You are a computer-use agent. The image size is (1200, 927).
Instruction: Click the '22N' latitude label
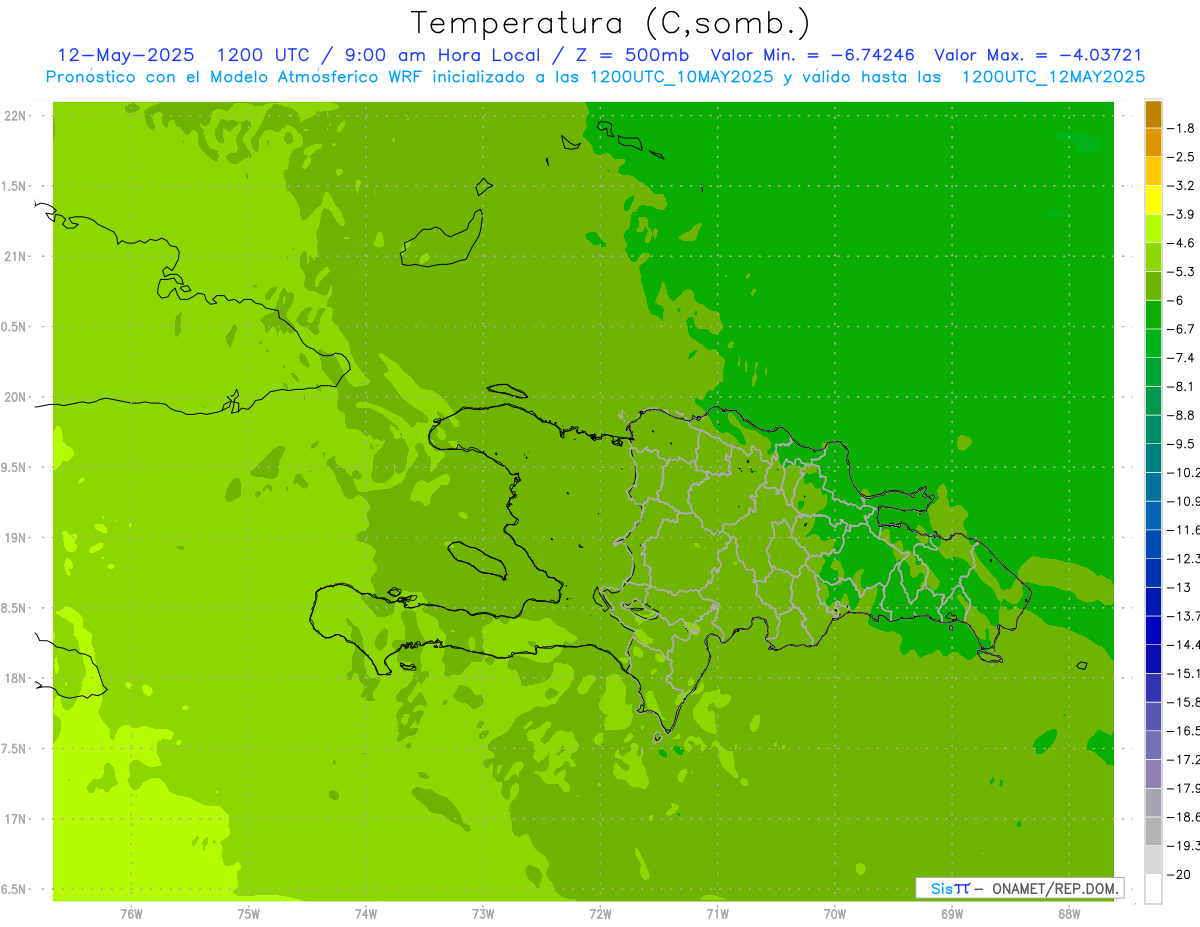point(16,116)
